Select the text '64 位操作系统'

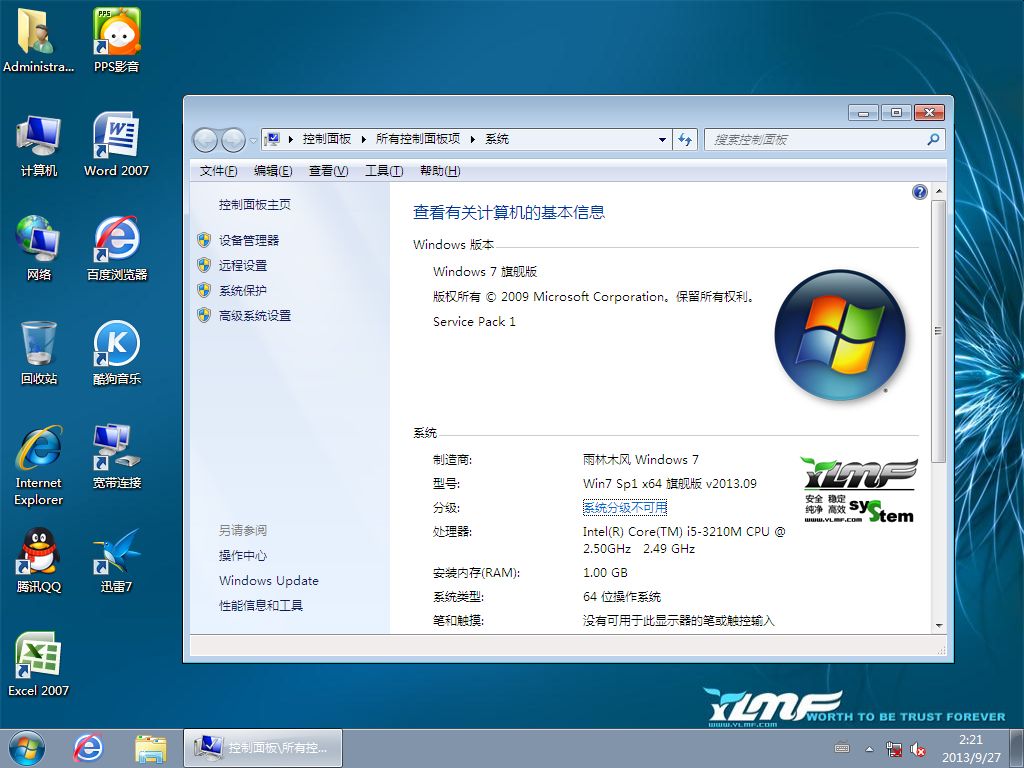point(622,597)
